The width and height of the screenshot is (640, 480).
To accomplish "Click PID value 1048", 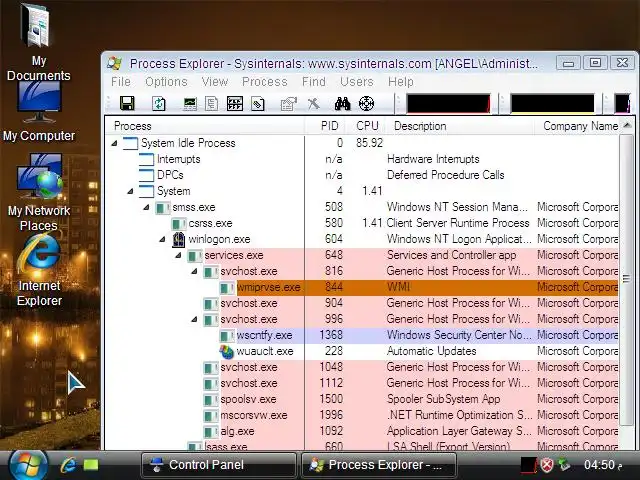I will coord(331,367).
